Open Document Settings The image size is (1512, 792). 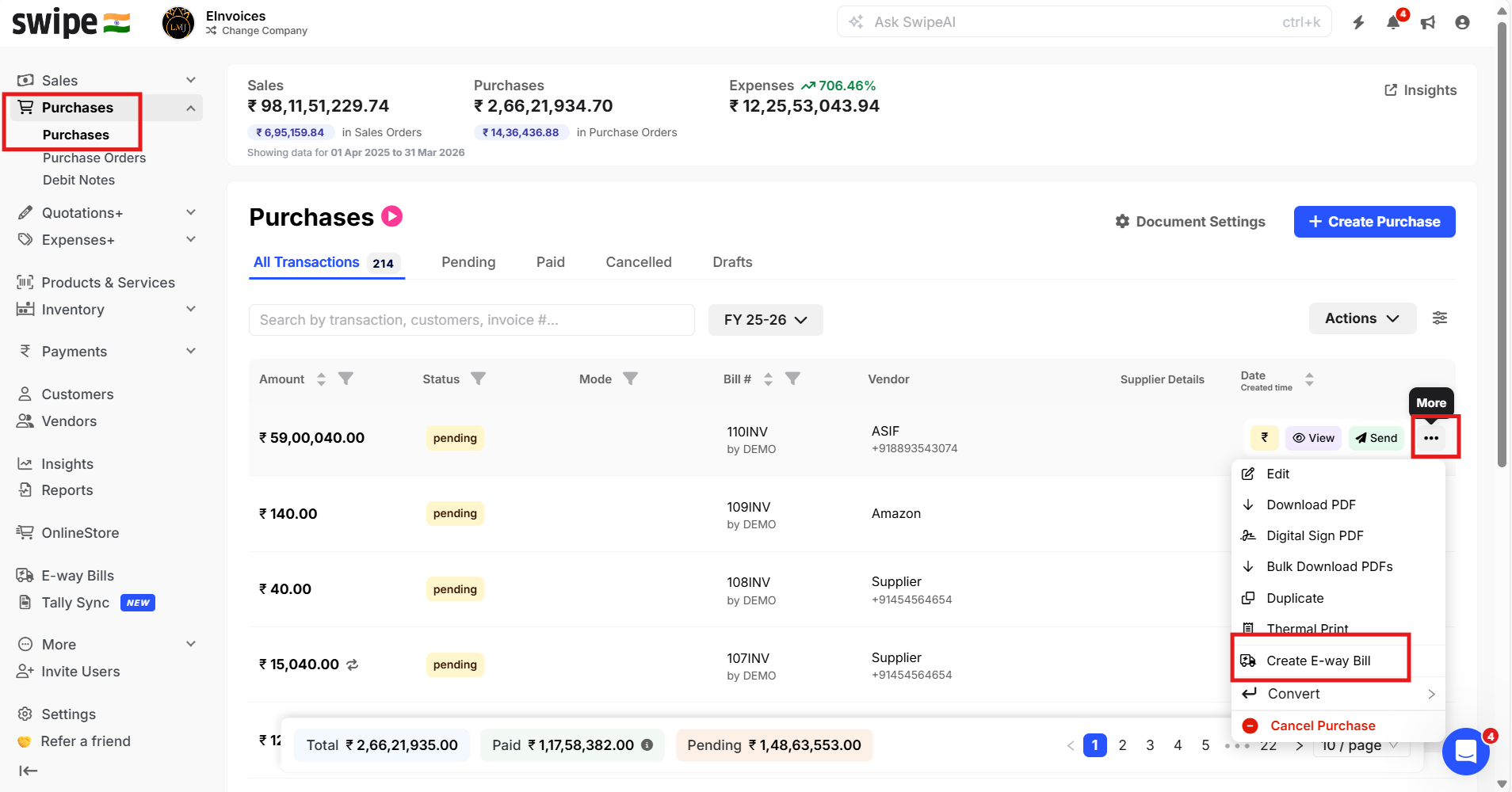[x=1189, y=222]
